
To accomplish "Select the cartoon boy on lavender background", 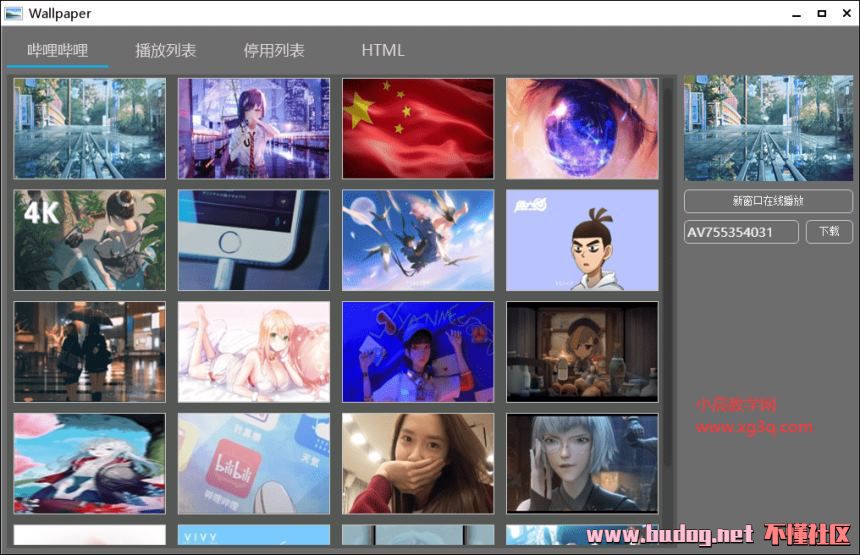I will [582, 240].
